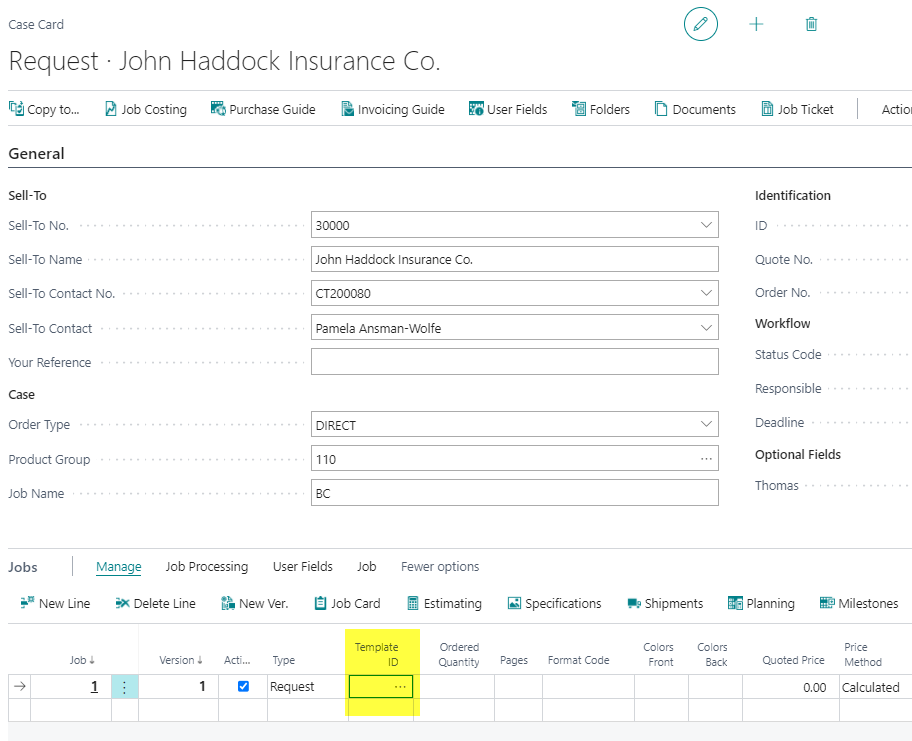Click the row options three-dot button
This screenshot has height=741, width=912.
point(124,687)
